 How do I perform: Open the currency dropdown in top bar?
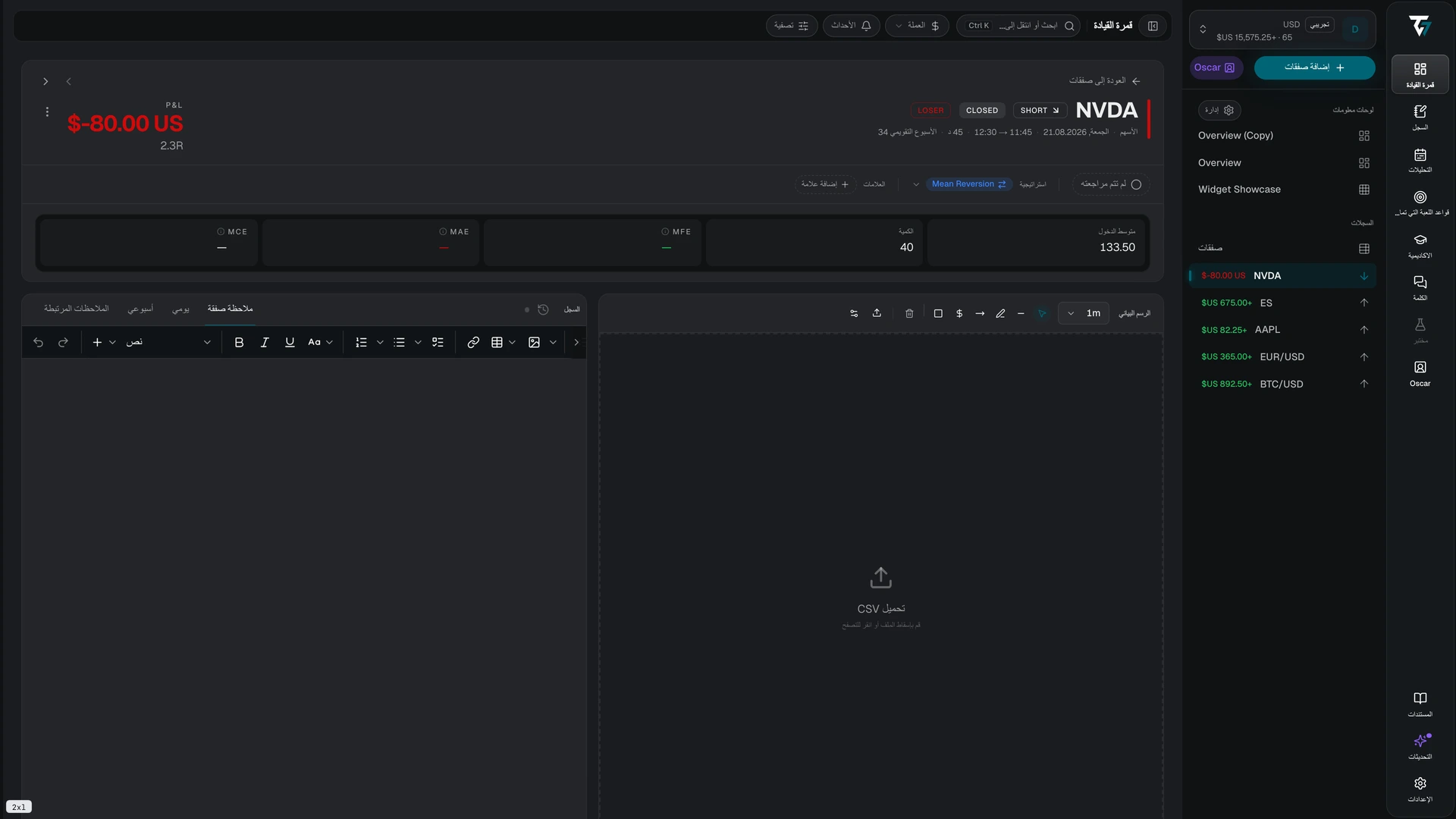[x=917, y=26]
